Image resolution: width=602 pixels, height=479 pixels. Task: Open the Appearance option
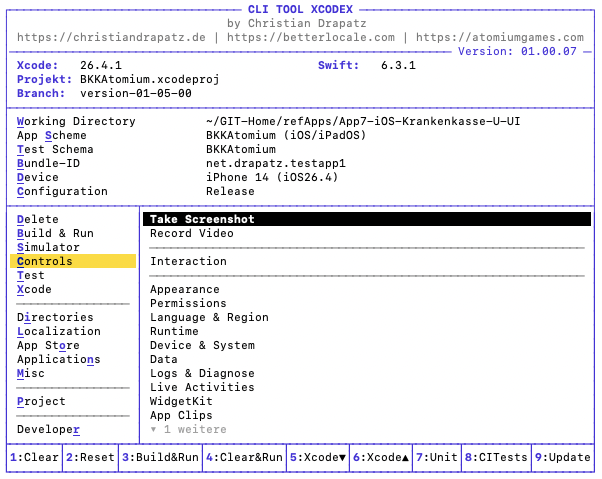[185, 289]
